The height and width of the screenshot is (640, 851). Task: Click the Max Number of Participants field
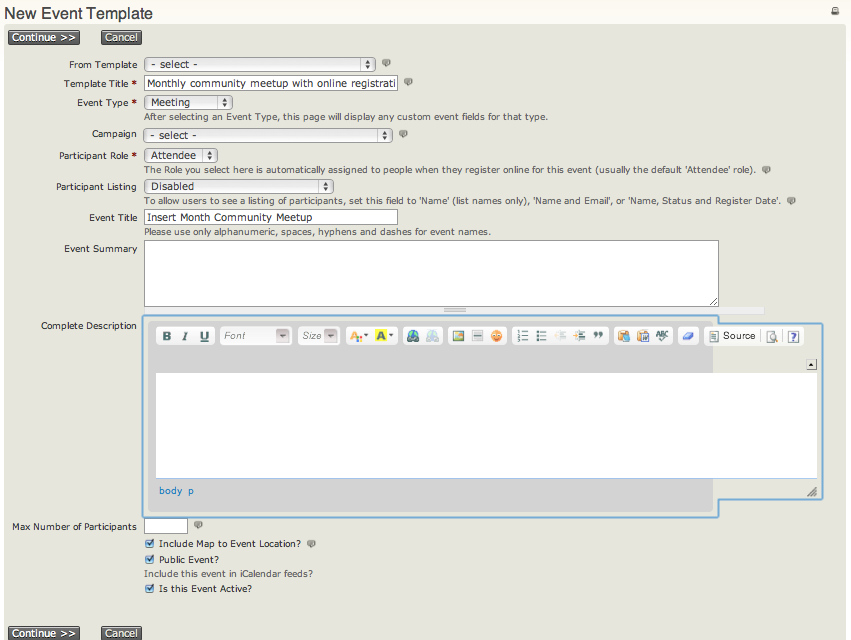166,526
